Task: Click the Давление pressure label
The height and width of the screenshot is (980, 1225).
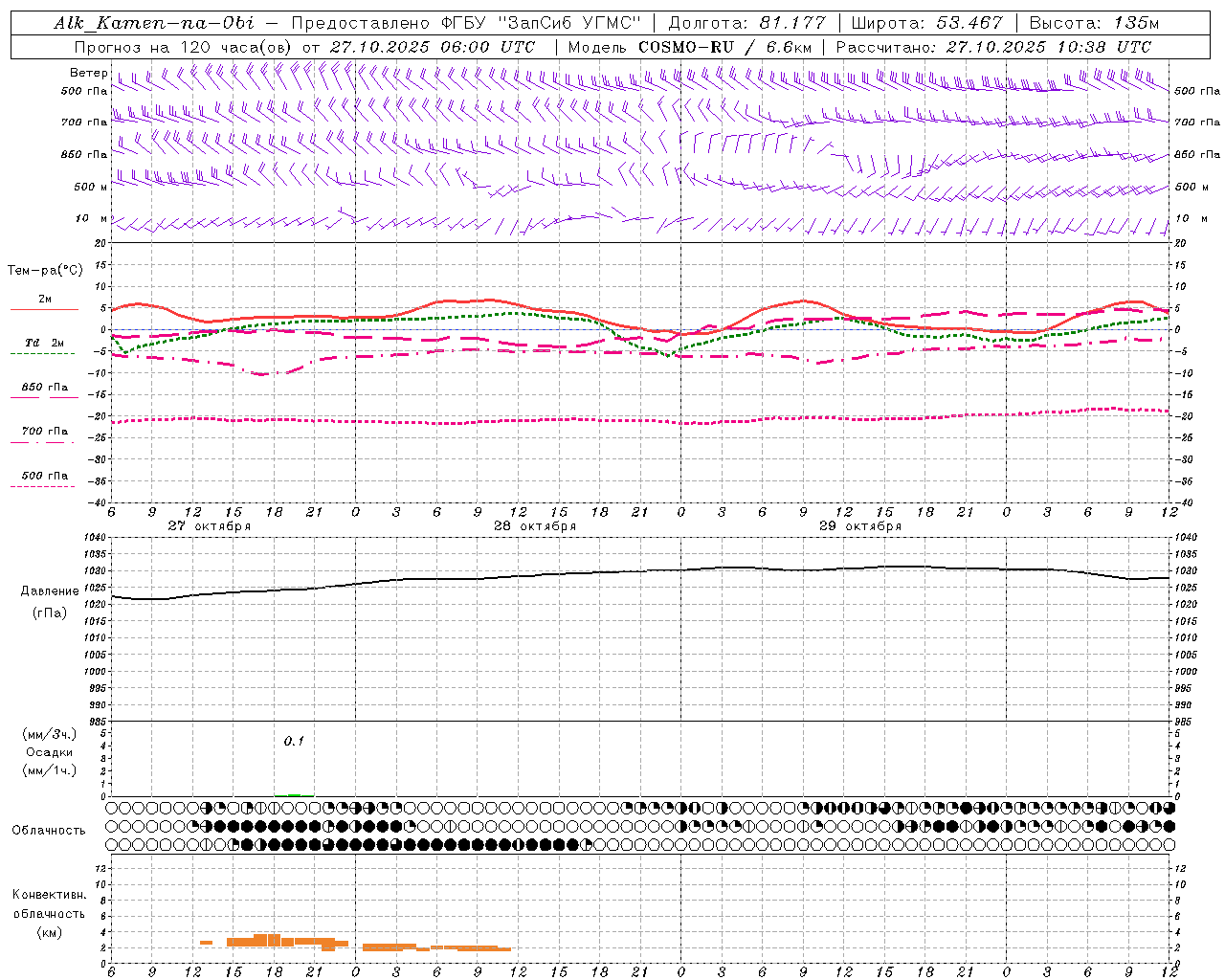Action: coord(50,591)
